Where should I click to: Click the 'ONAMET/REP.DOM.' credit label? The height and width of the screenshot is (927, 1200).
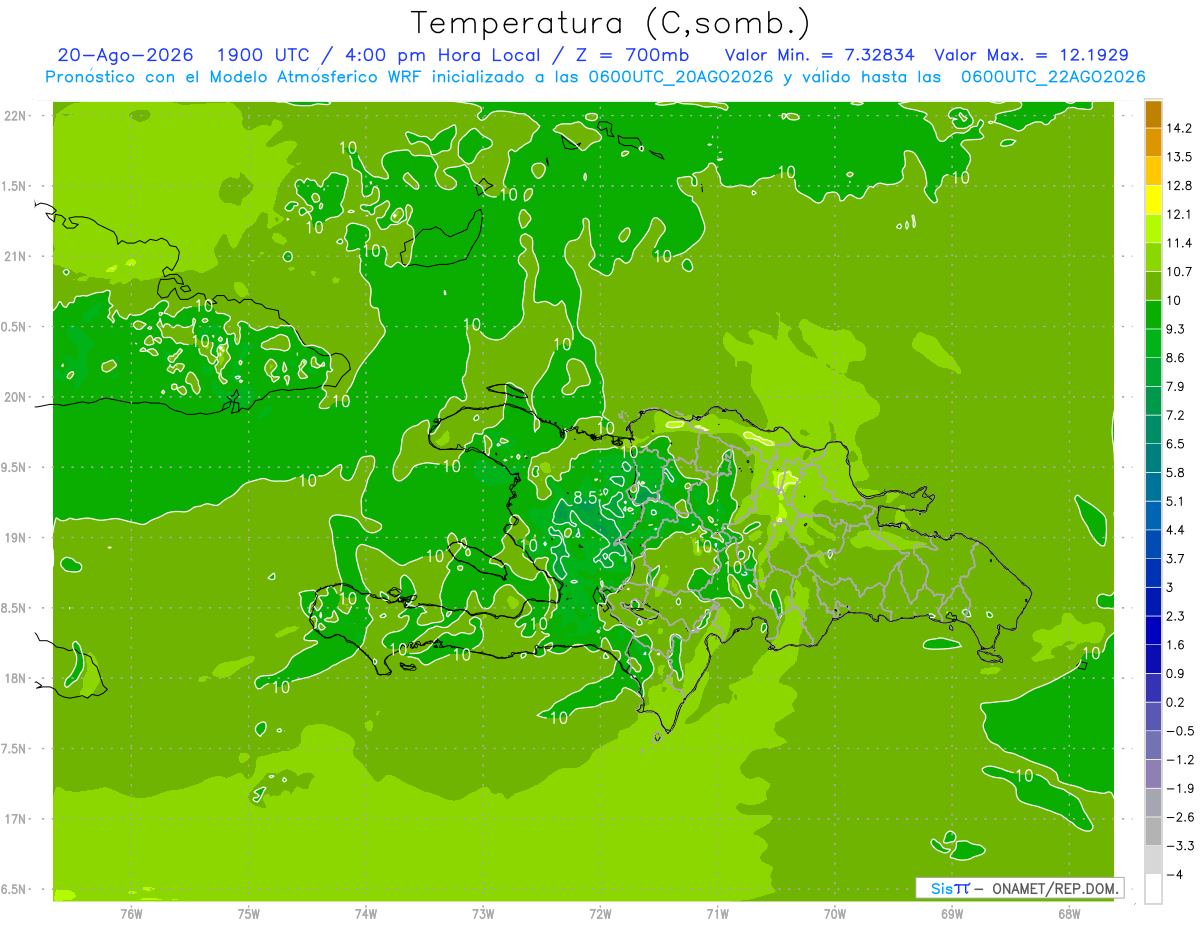tap(1056, 888)
